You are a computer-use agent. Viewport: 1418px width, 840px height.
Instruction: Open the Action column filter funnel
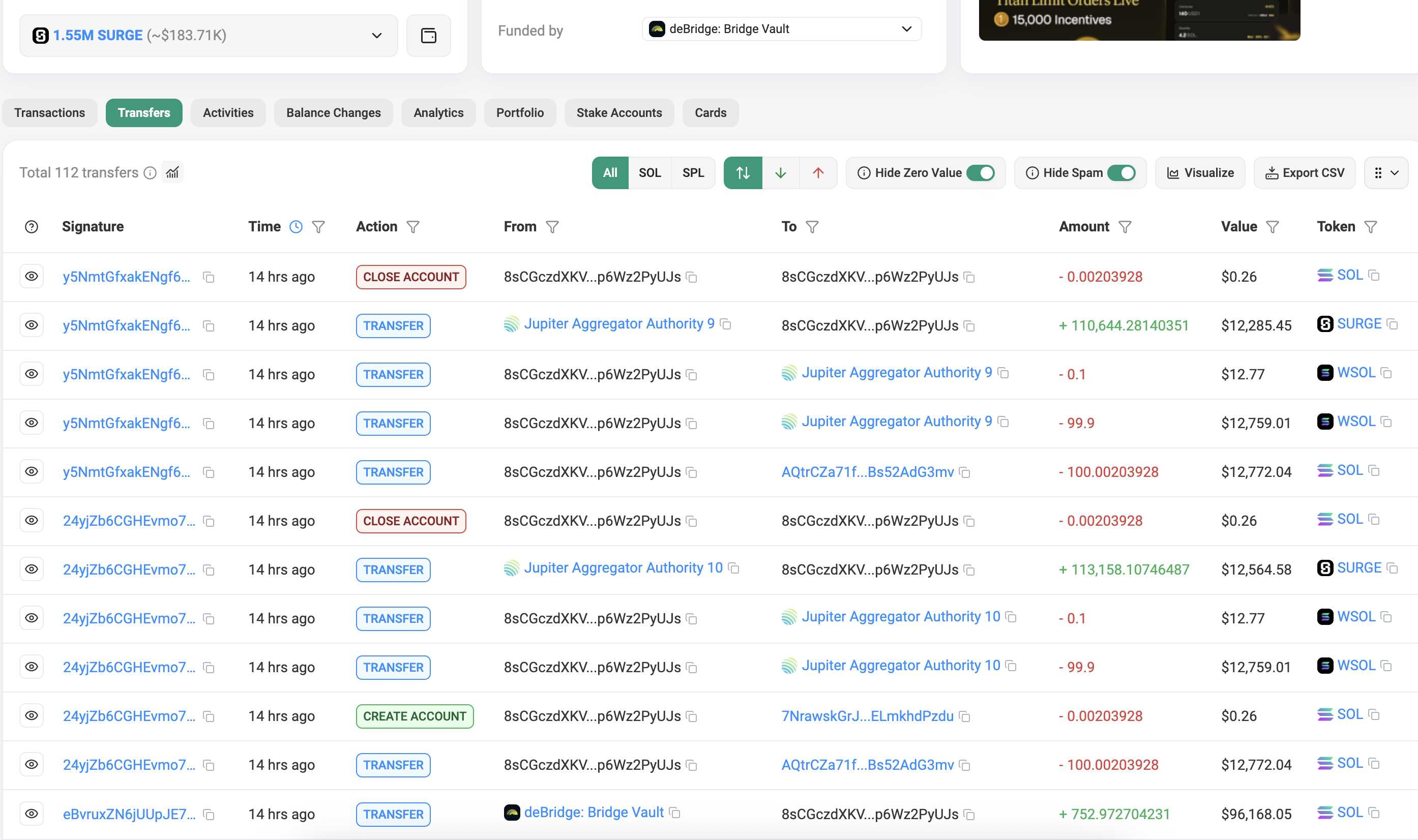413,227
